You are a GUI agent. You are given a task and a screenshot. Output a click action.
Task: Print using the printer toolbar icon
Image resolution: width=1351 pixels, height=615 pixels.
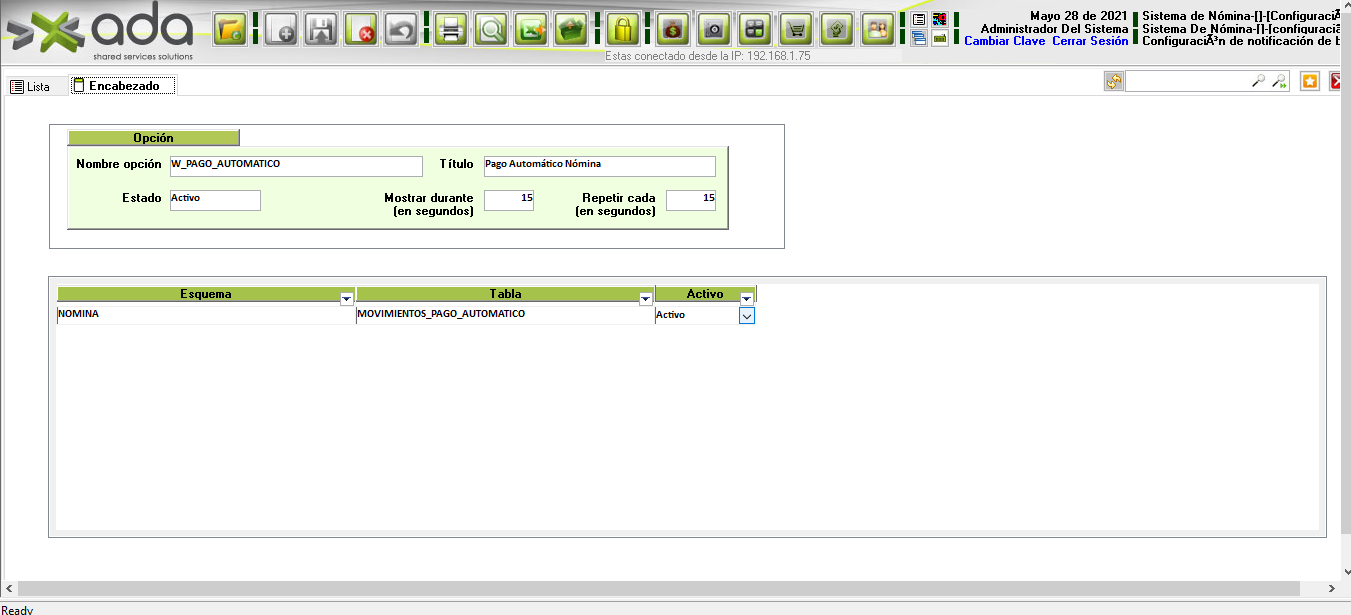click(x=450, y=29)
